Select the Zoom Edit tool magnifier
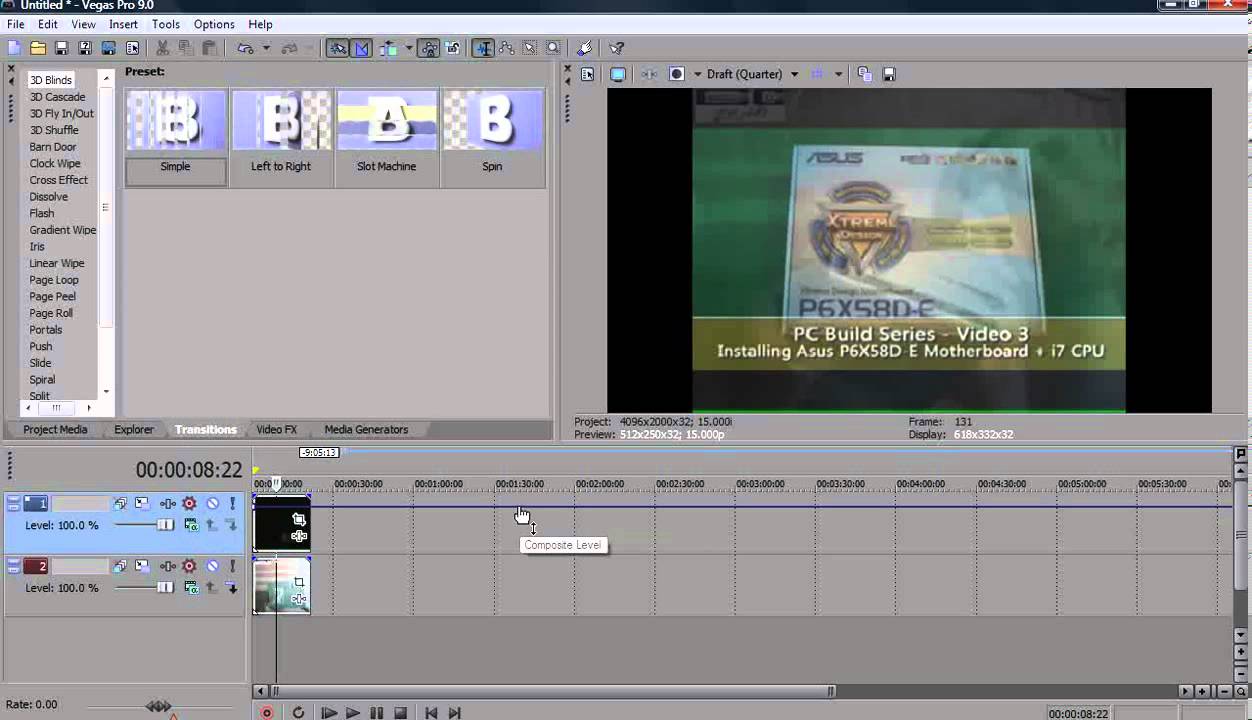The image size is (1252, 720). tap(553, 48)
